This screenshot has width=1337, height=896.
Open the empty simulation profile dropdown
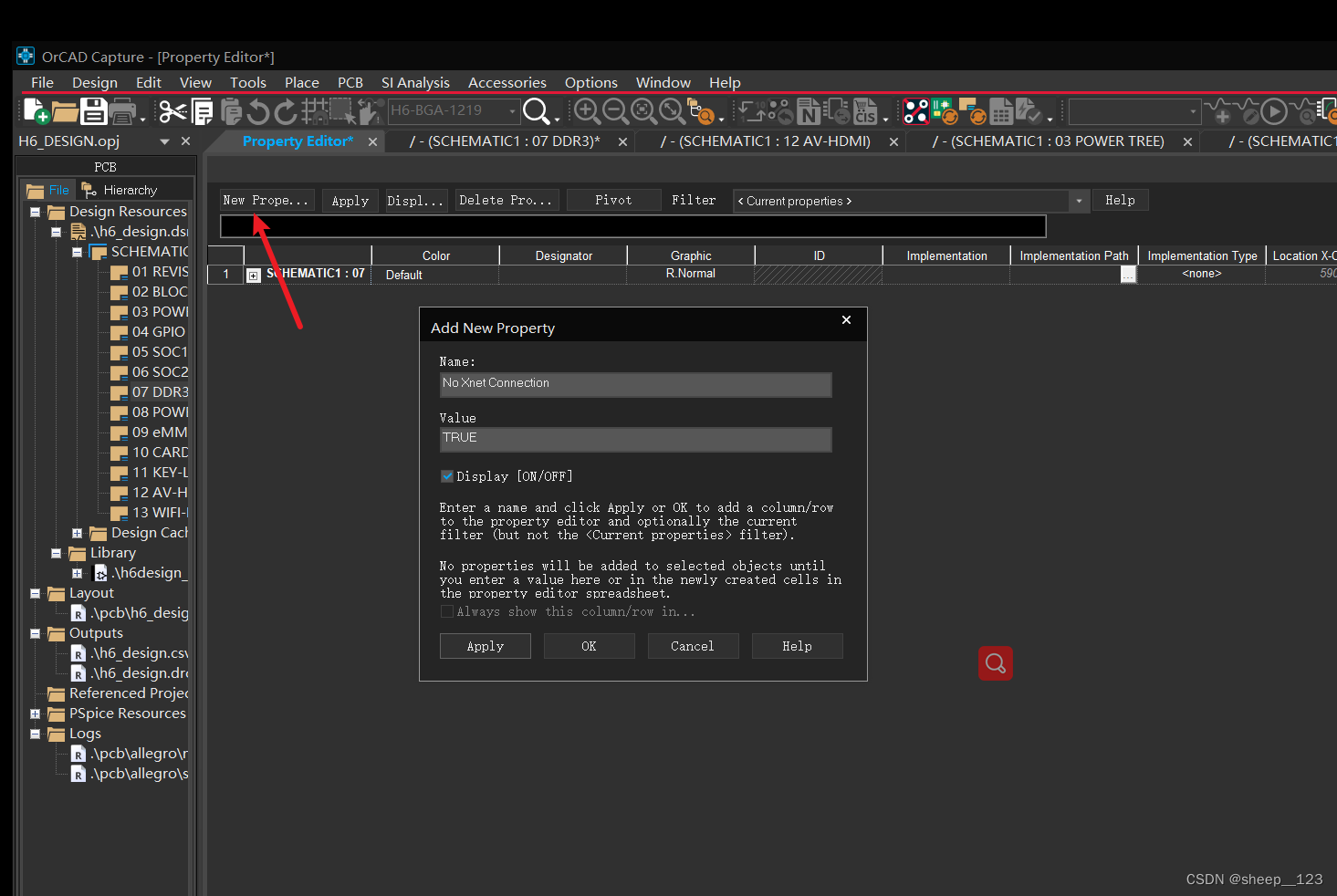pos(1193,111)
